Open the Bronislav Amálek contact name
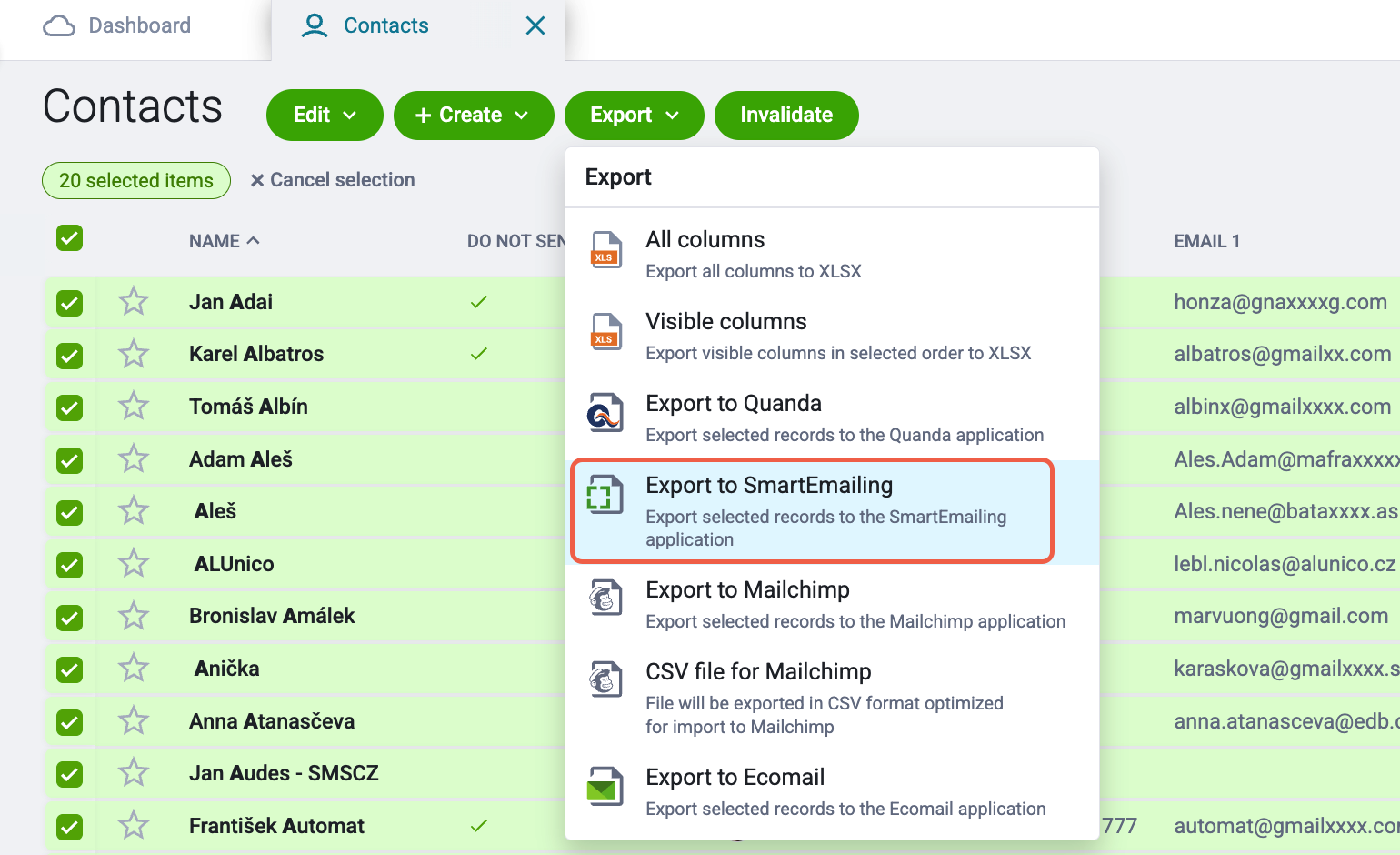 point(272,616)
